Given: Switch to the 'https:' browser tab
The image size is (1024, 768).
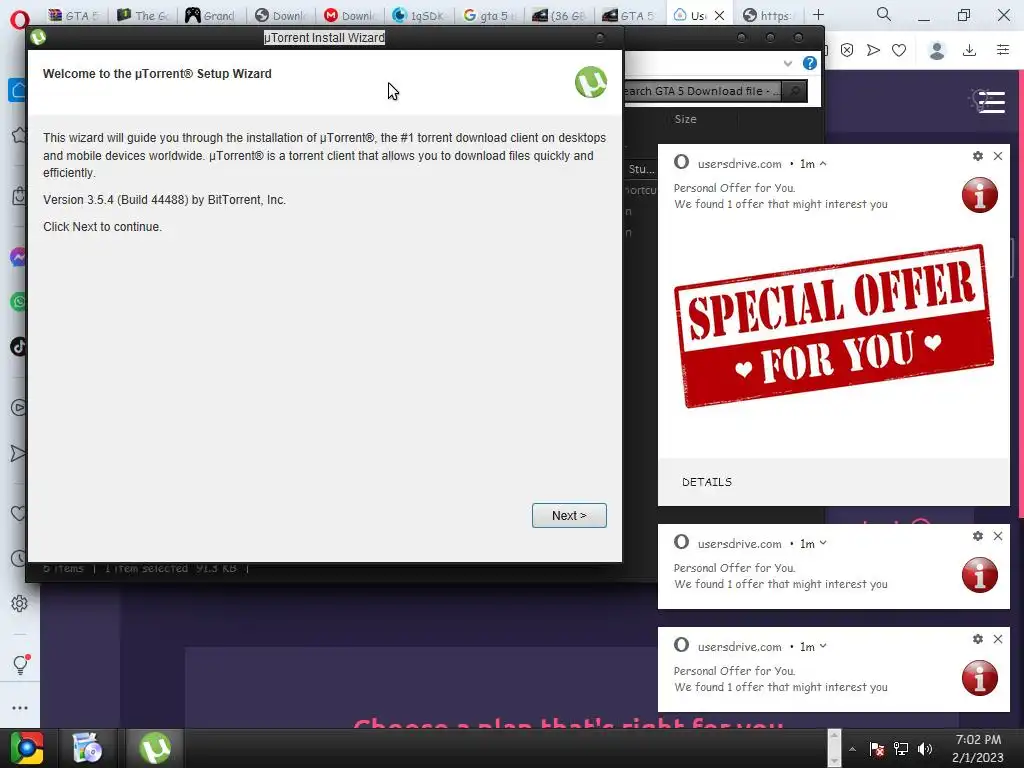Looking at the screenshot, I should click(768, 16).
